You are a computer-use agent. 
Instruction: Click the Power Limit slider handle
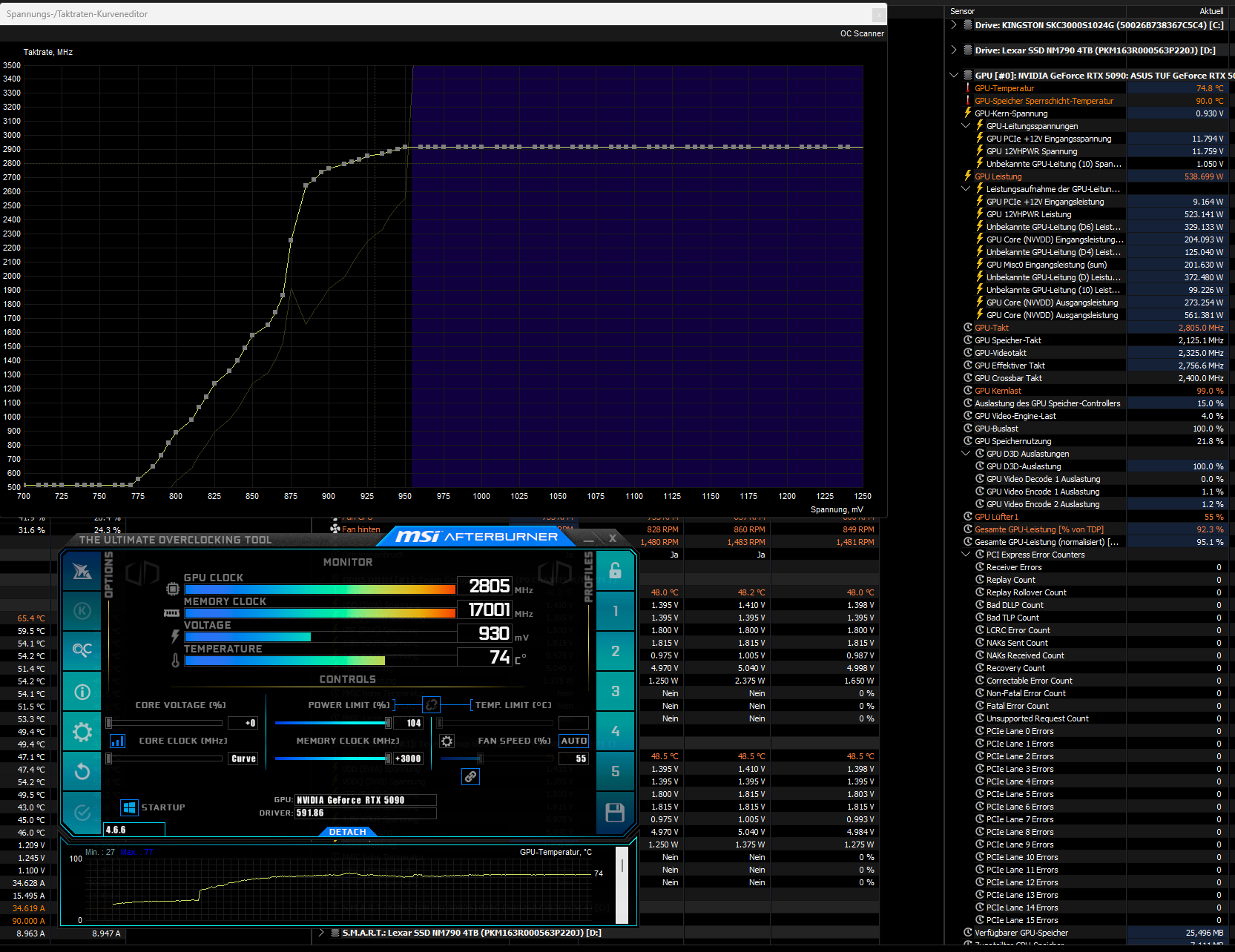(388, 723)
